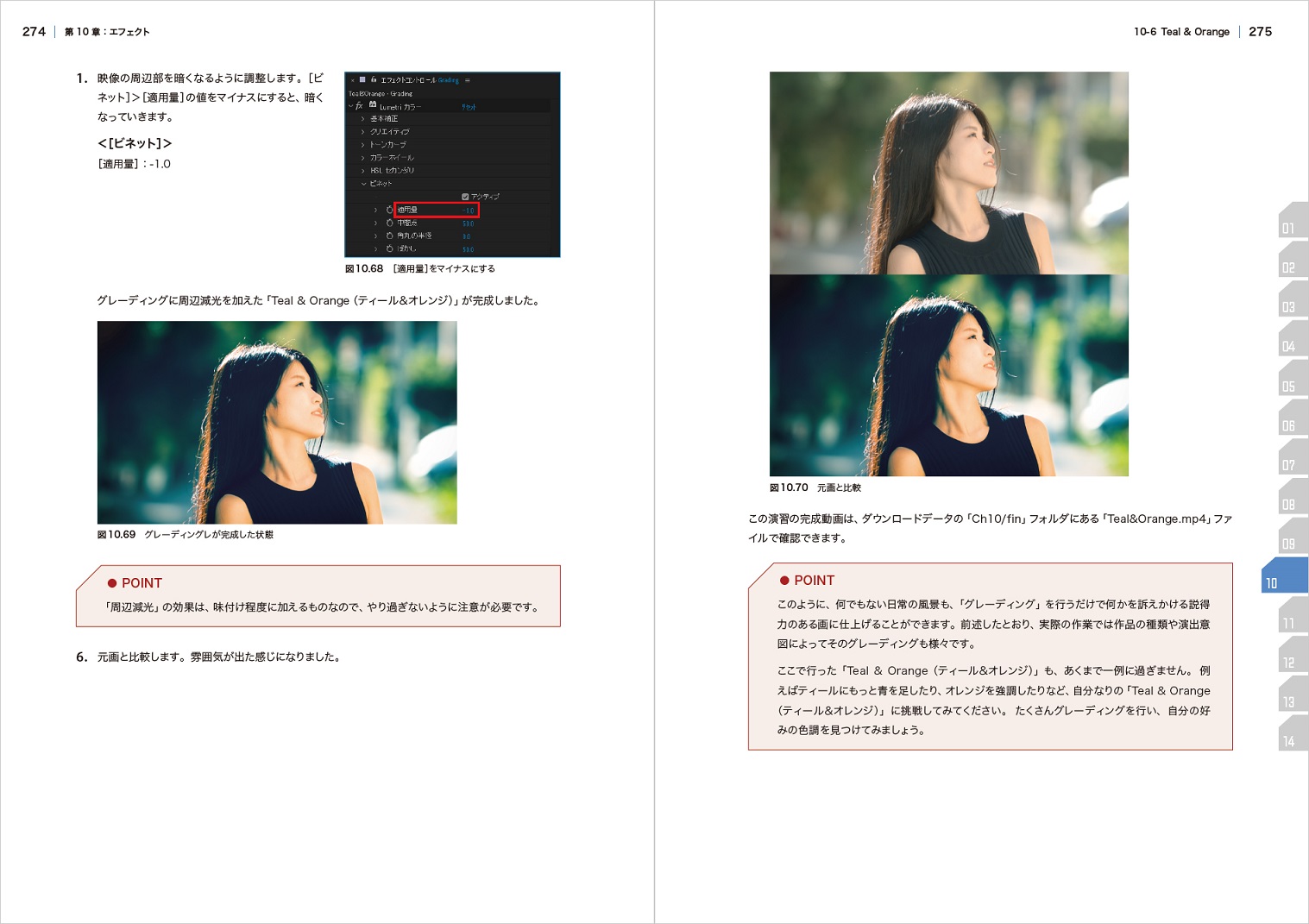Expand the 基本補正 section
The width and height of the screenshot is (1309, 924).
[x=362, y=119]
